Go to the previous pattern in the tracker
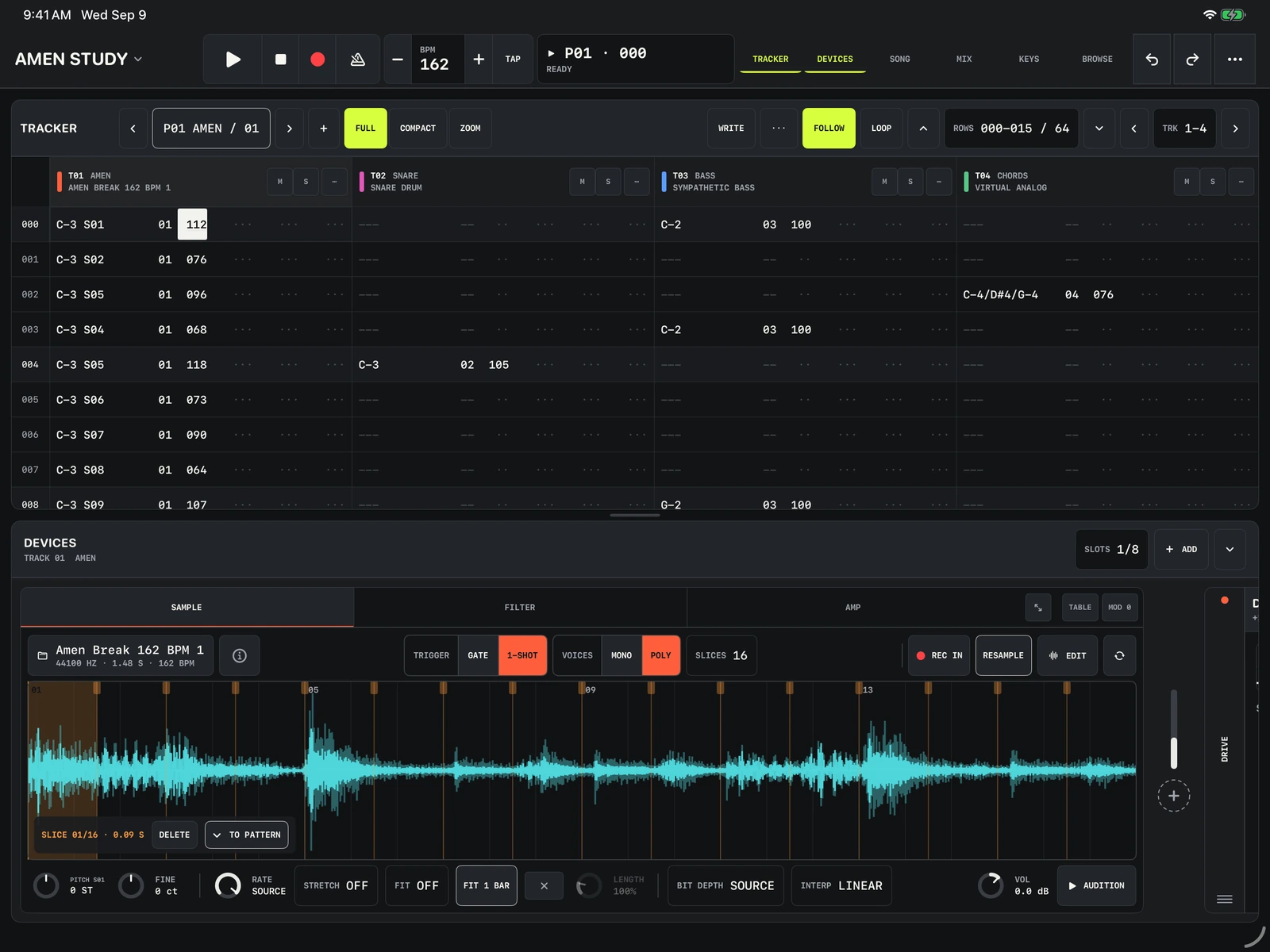The height and width of the screenshot is (952, 1270). pyautogui.click(x=133, y=129)
